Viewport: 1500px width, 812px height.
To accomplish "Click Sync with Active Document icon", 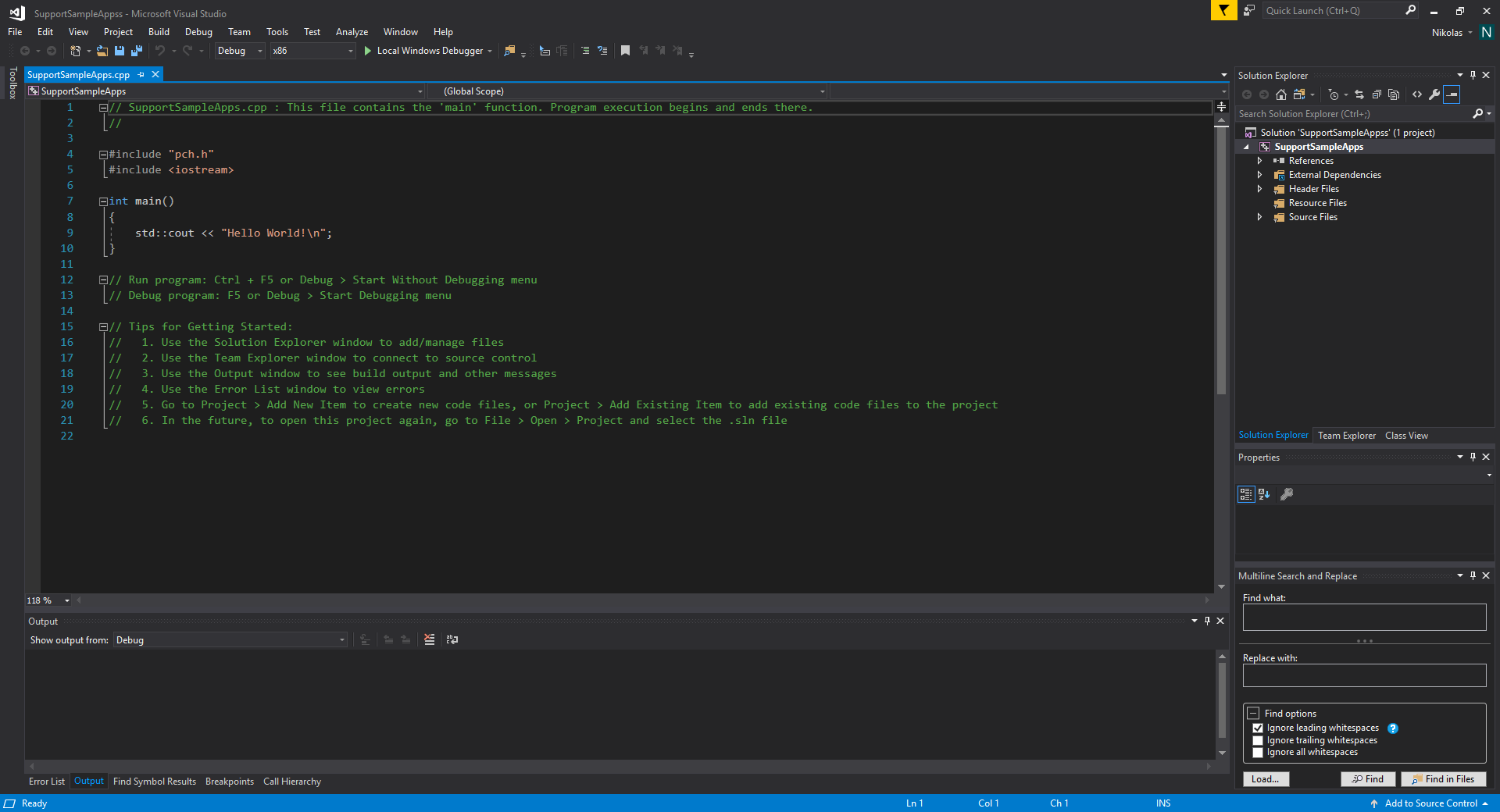I will pos(1359,94).
